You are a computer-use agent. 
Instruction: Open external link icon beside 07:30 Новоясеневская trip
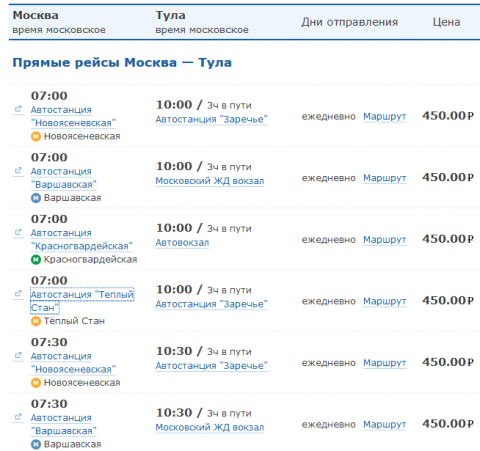[18, 355]
